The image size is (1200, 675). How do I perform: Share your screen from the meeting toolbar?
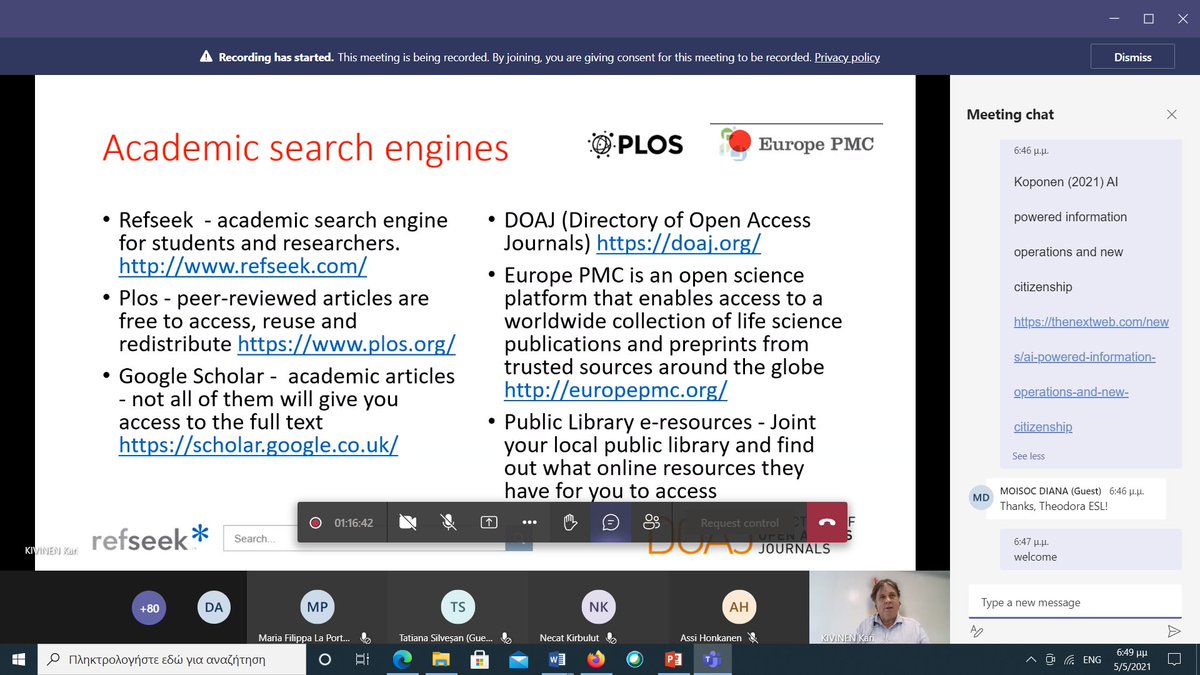coord(489,522)
